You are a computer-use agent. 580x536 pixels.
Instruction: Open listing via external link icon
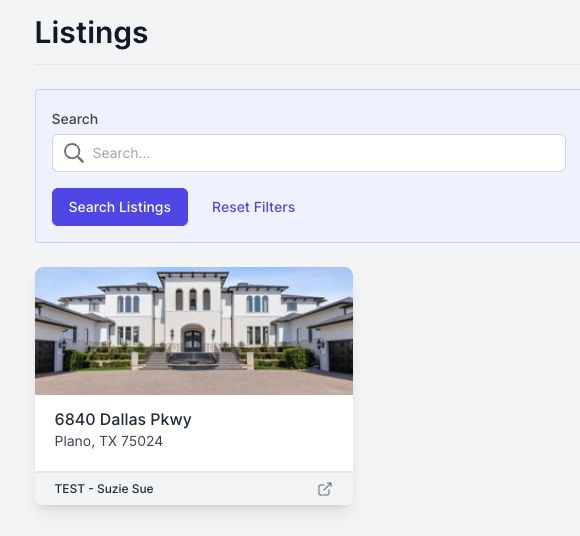325,489
